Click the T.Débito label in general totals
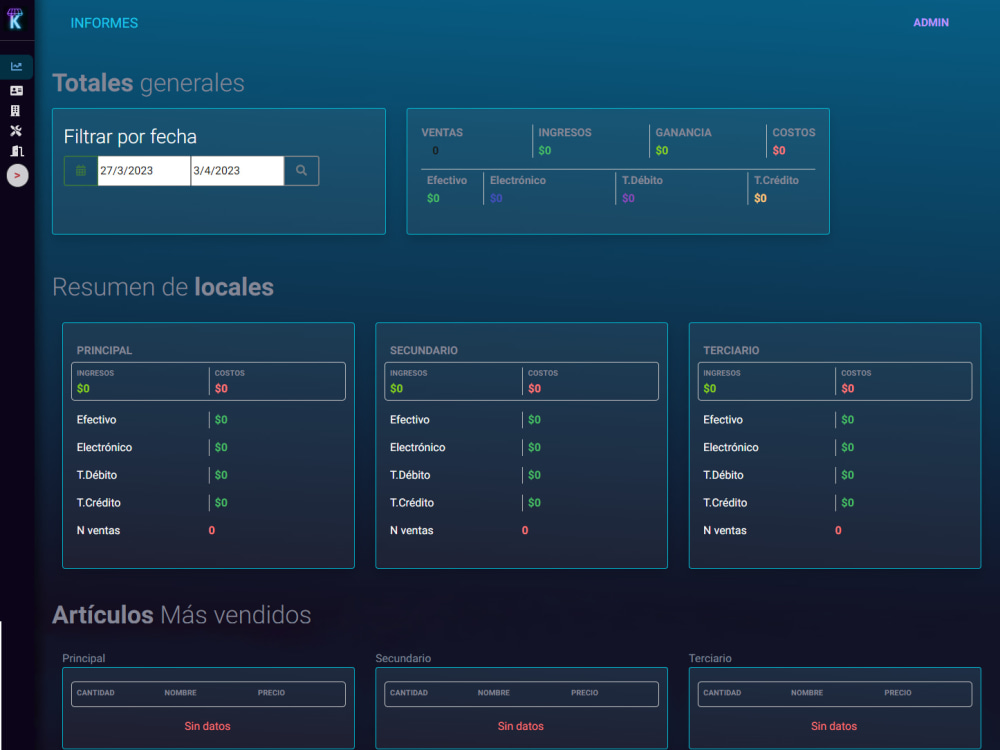Screen dimensions: 1000x750 pyautogui.click(x=642, y=180)
